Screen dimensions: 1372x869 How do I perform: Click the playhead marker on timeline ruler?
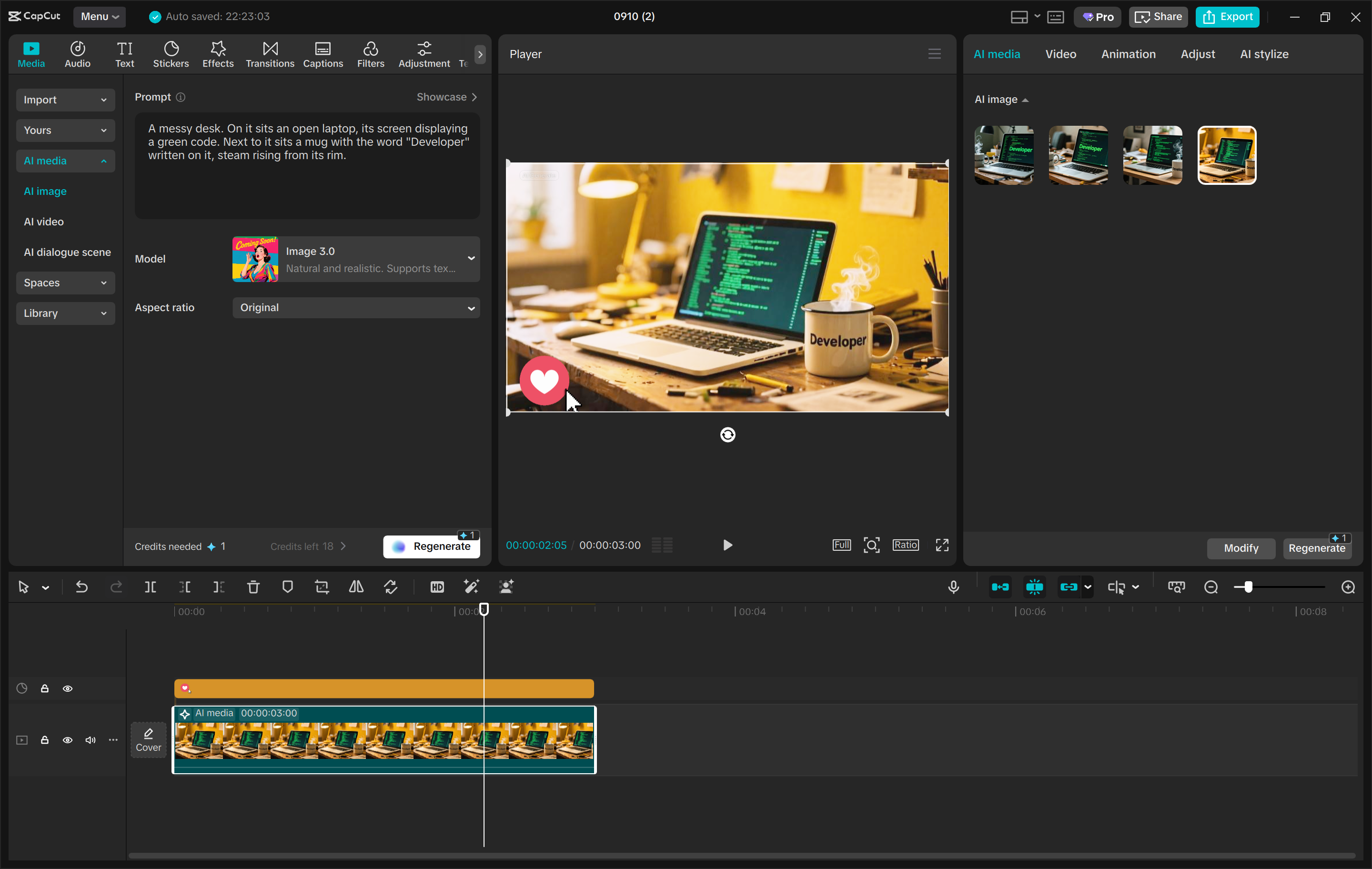(484, 609)
